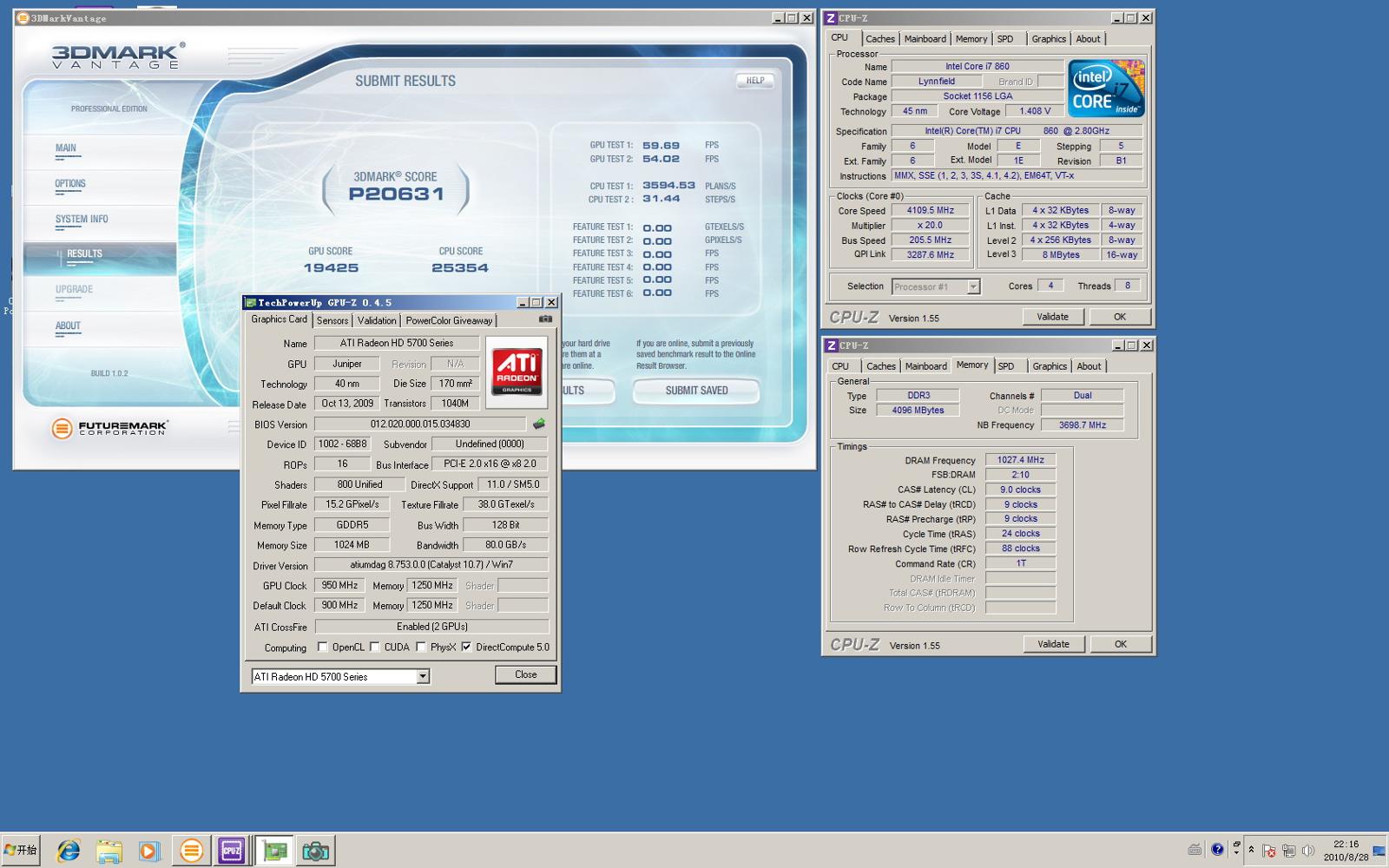Open Windows Explorer folder icon in taskbar
The width and height of the screenshot is (1389, 868).
pyautogui.click(x=109, y=851)
